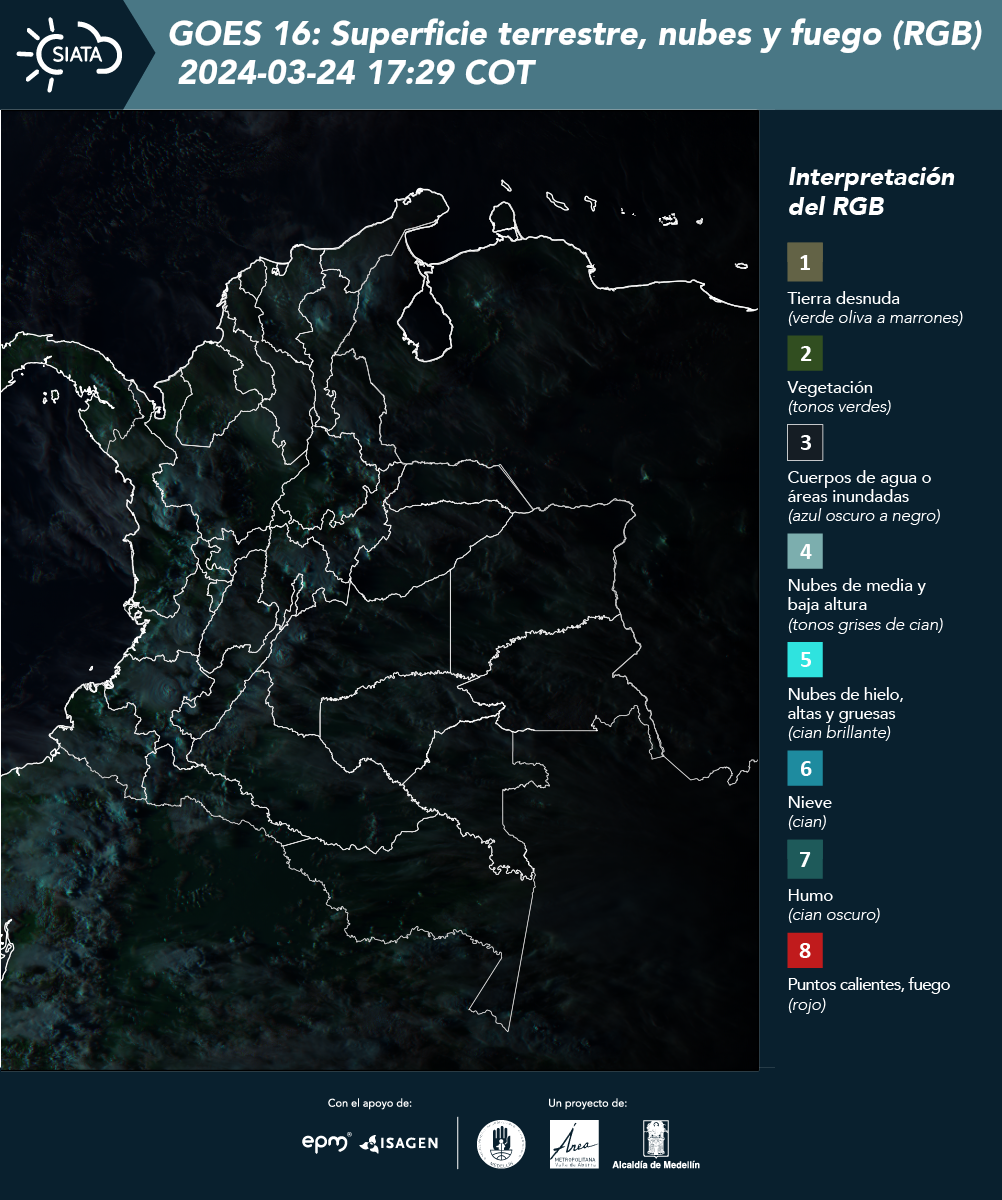Click the EPM logo in footer
The height and width of the screenshot is (1200, 1002).
[327, 1141]
